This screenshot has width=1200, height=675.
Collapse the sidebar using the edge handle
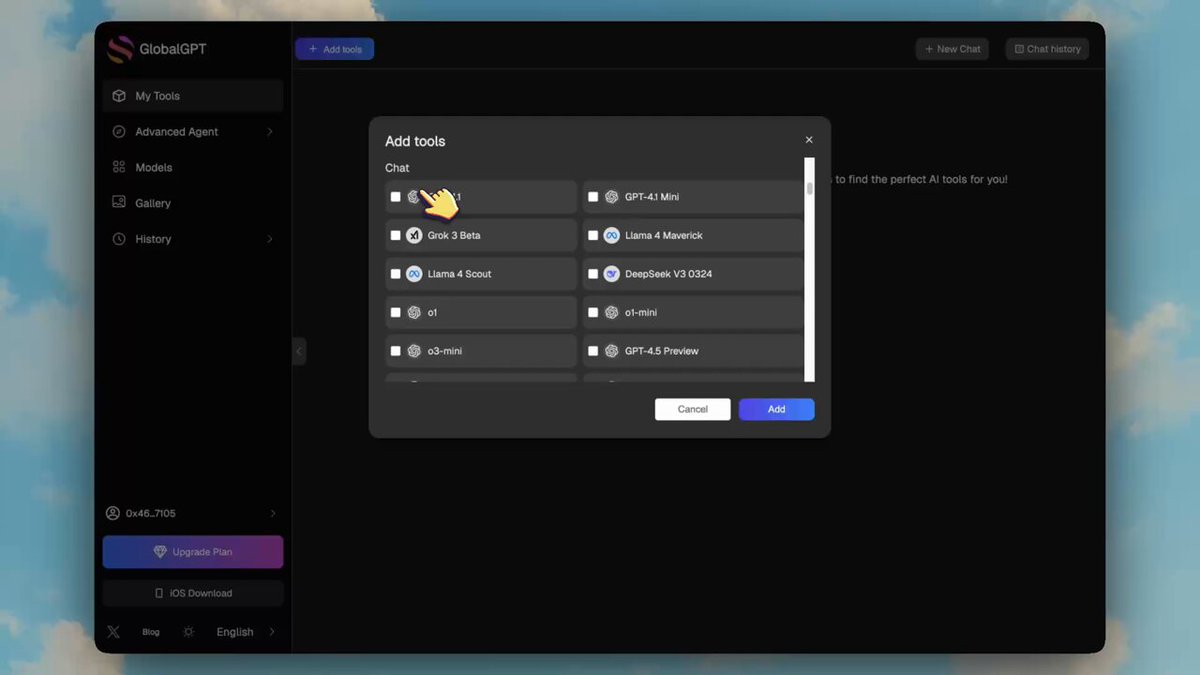click(299, 351)
